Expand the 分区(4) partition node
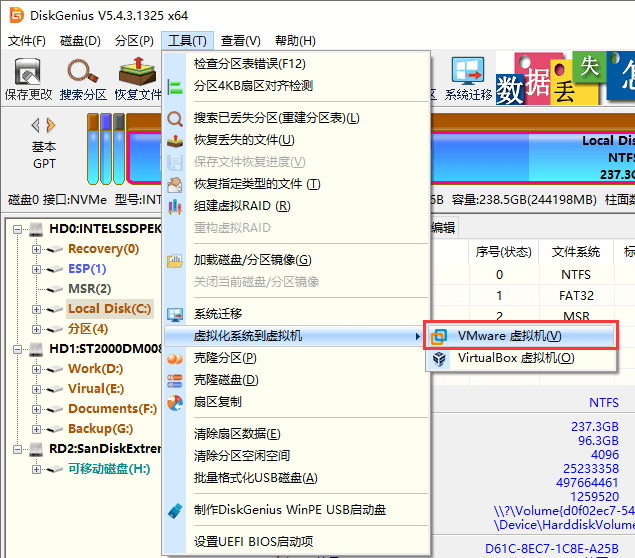The width and height of the screenshot is (635, 558). click(x=36, y=329)
